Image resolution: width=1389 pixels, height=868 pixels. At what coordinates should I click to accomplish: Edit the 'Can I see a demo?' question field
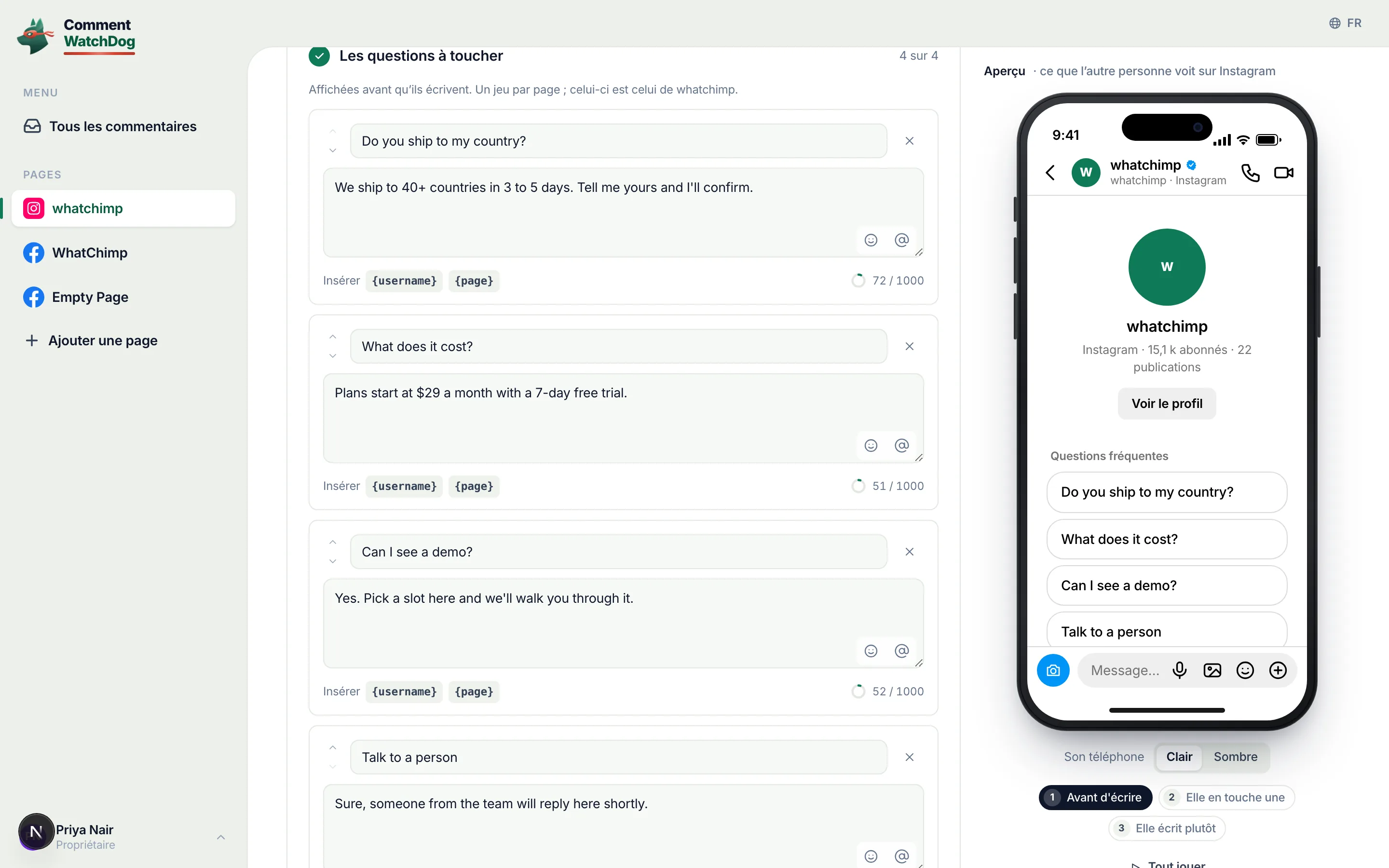coord(618,552)
